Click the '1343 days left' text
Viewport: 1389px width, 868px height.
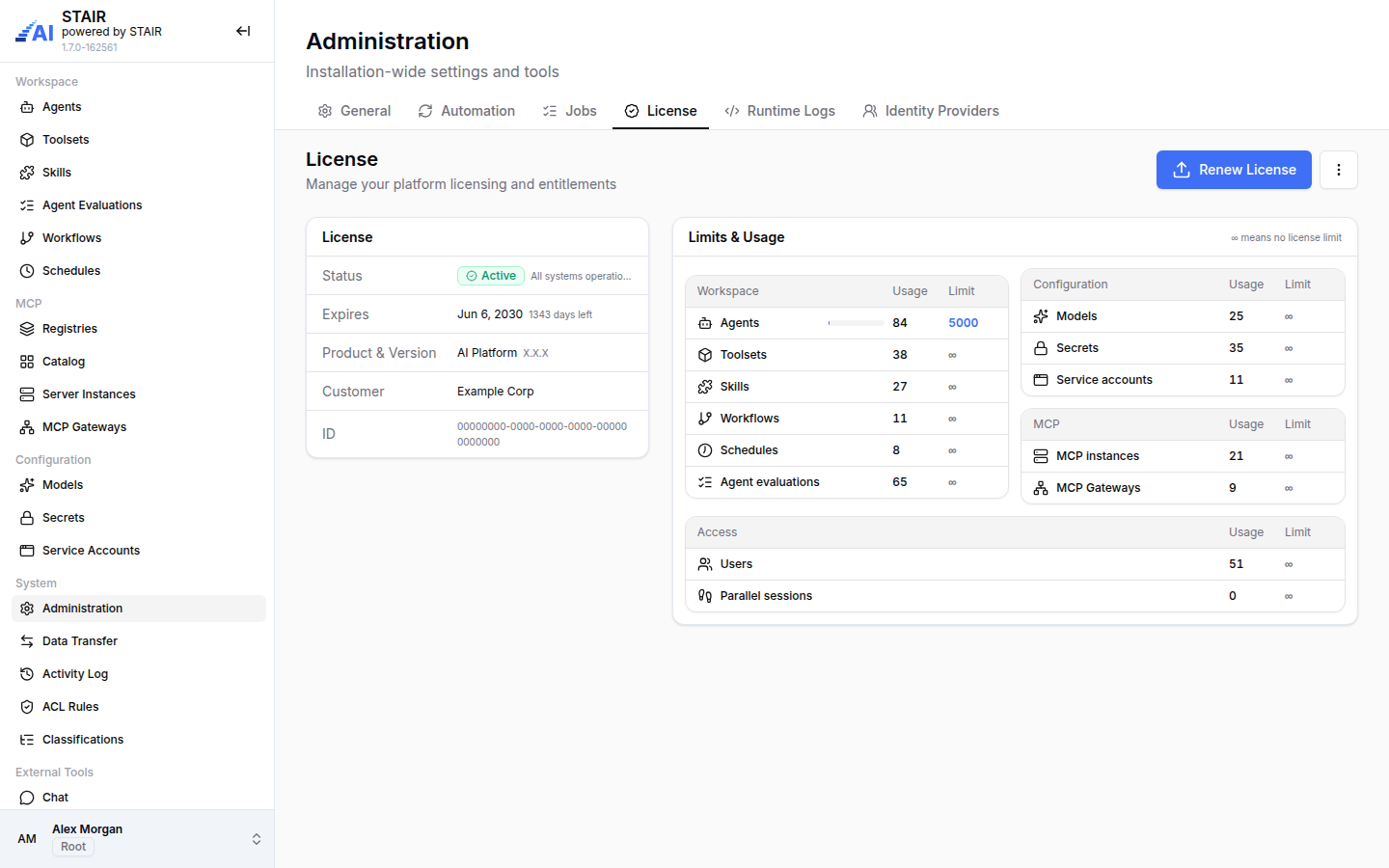pos(560,314)
